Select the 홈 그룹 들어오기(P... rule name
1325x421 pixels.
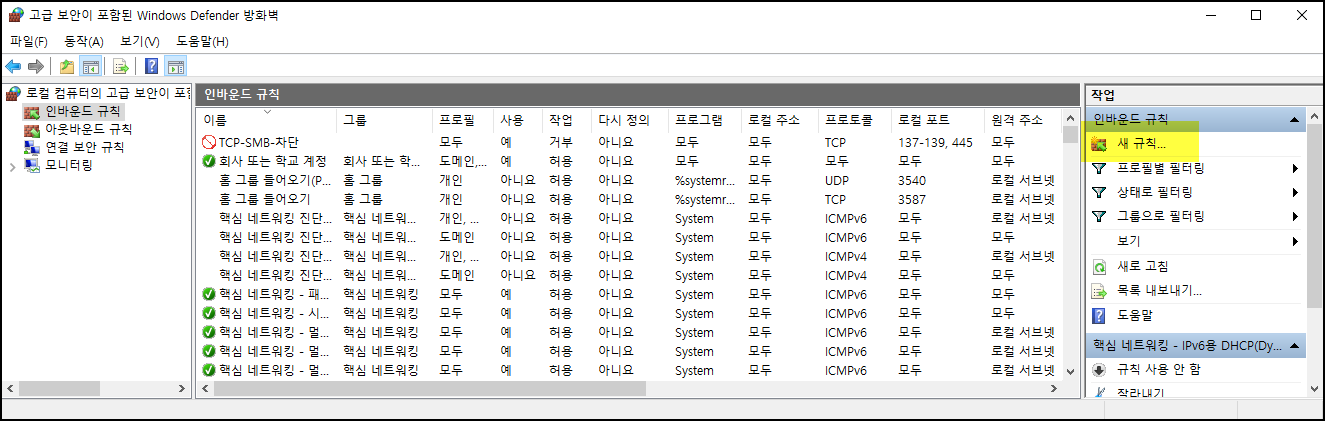coord(275,181)
